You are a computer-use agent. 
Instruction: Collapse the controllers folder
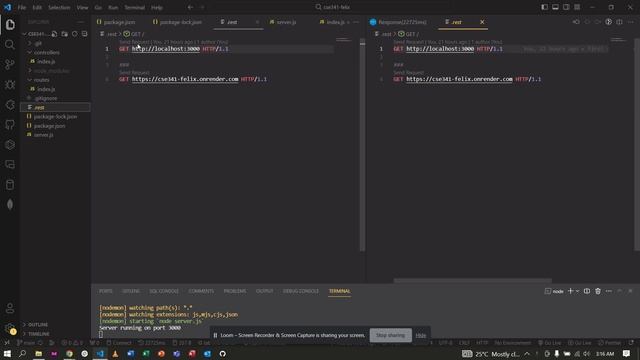pyautogui.click(x=47, y=52)
